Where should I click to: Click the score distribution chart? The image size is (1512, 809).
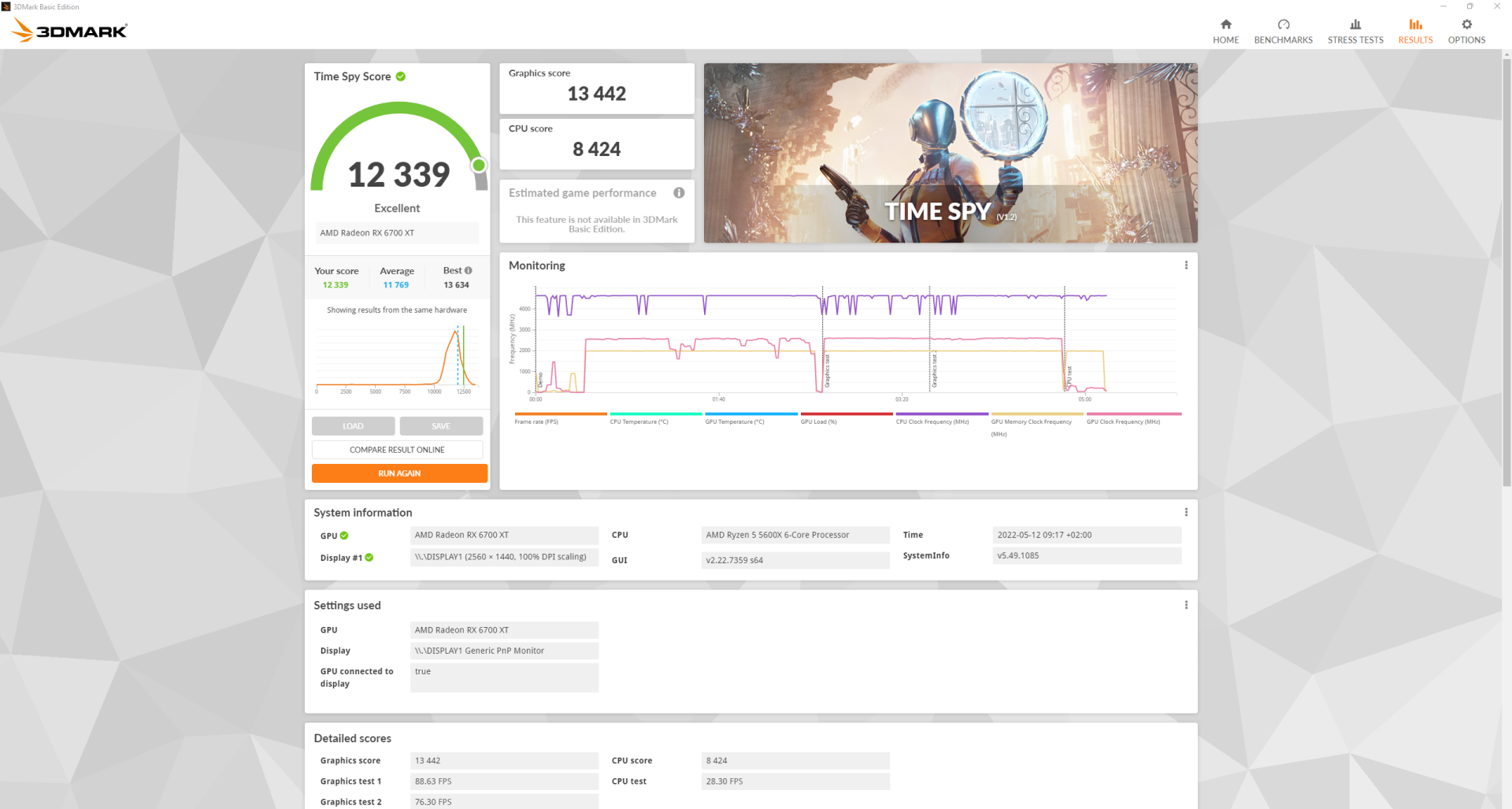point(396,358)
